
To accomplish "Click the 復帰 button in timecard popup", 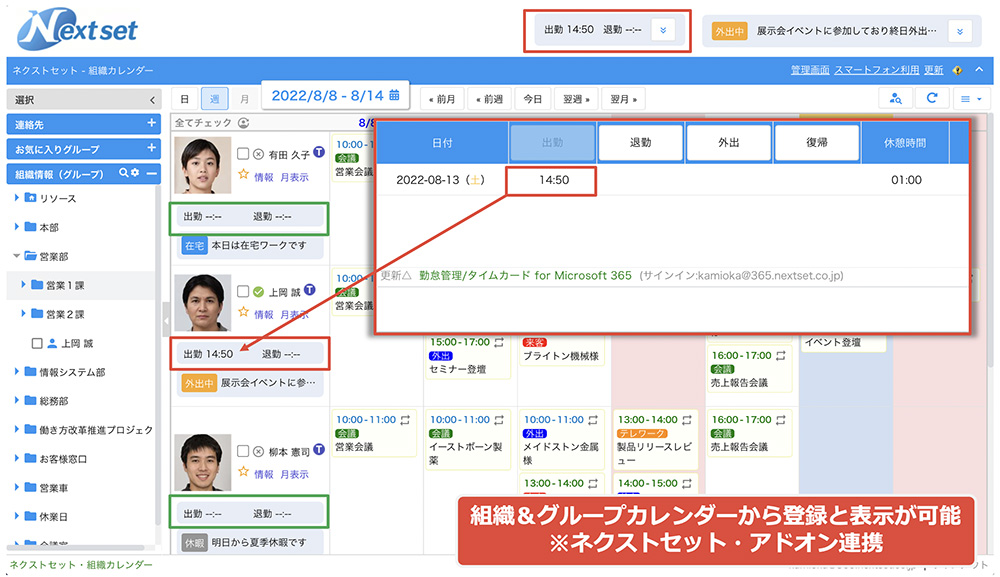I will [x=816, y=143].
